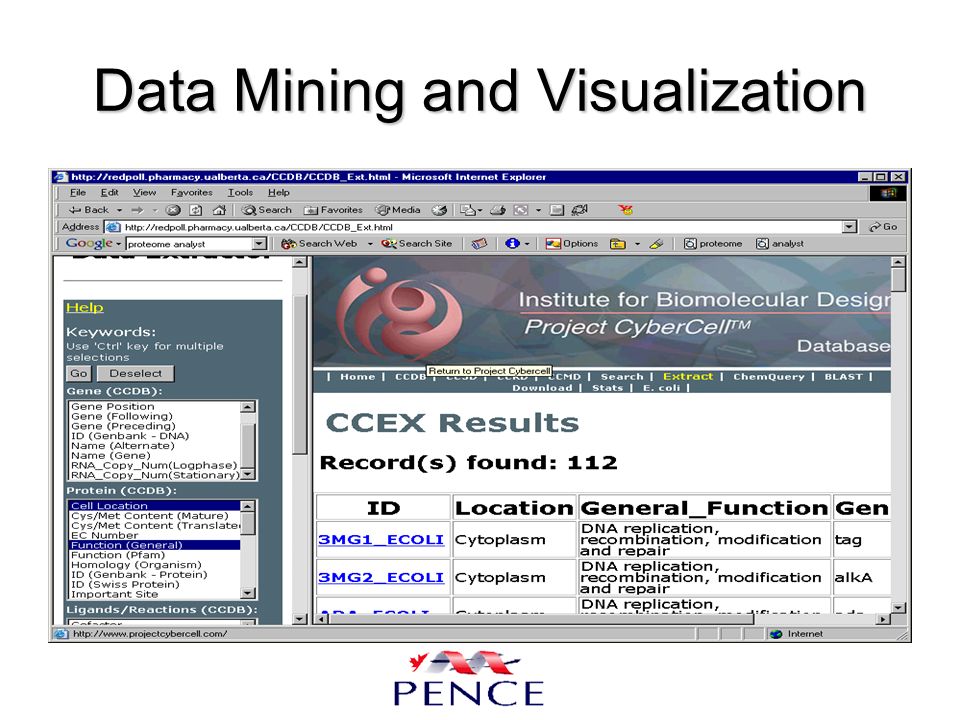The height and width of the screenshot is (720, 960).
Task: Click the results frame horizontal scrollbar thumb
Action: pyautogui.click(x=541, y=619)
